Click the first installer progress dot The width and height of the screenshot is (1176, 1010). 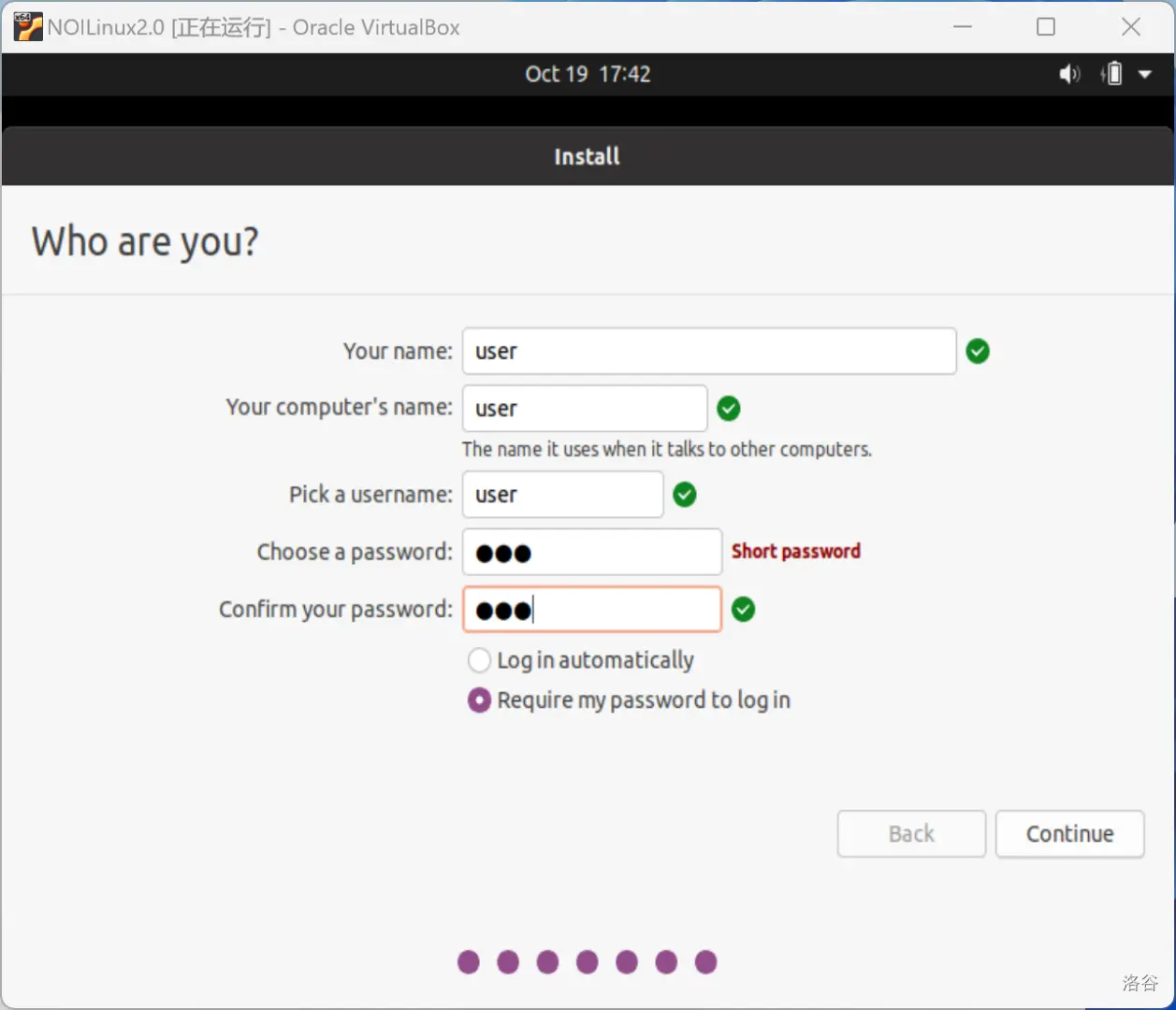tap(469, 962)
